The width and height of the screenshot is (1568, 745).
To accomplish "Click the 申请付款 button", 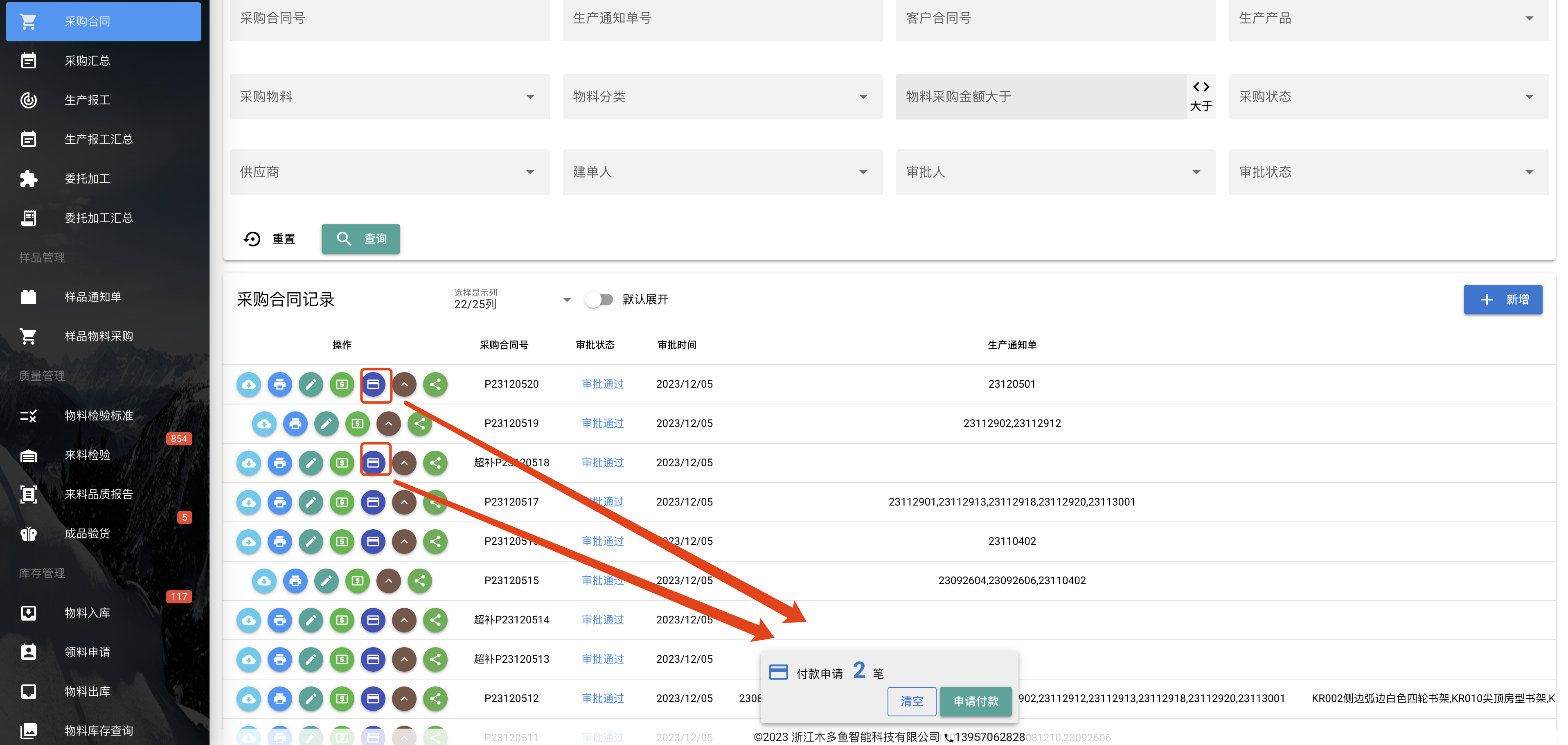I will tap(976, 701).
